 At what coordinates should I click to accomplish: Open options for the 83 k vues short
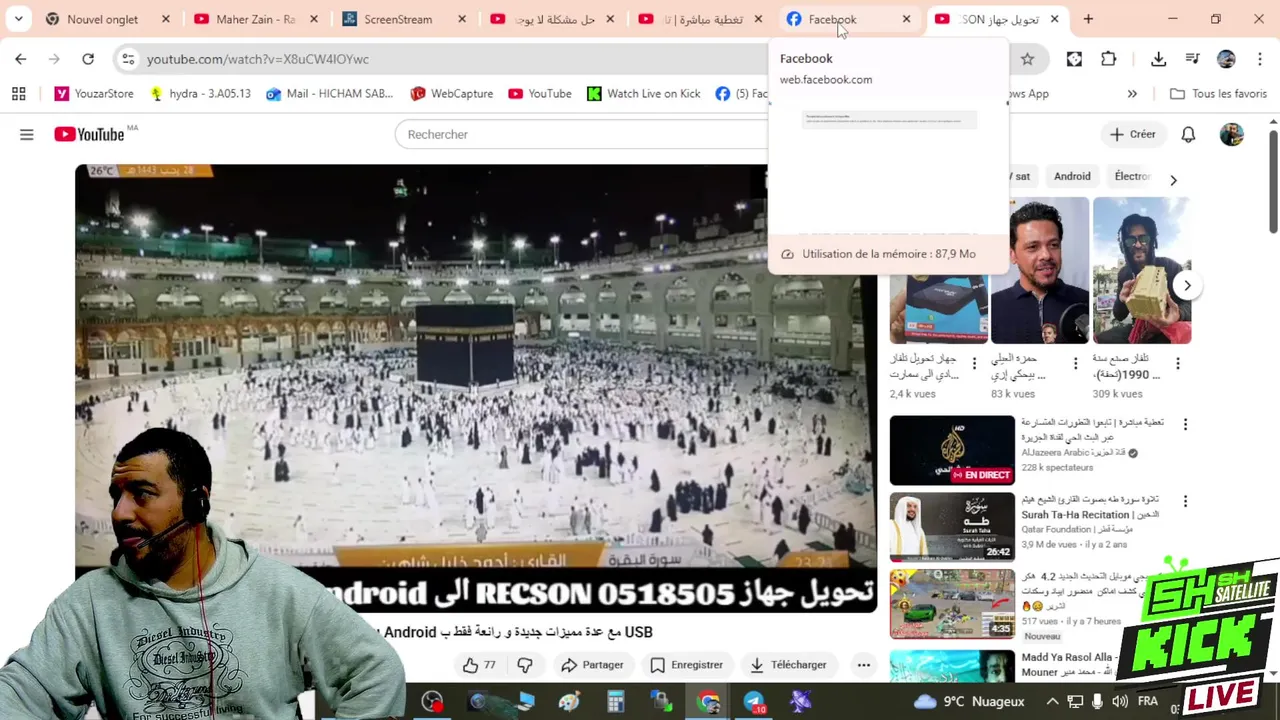pos(1076,363)
